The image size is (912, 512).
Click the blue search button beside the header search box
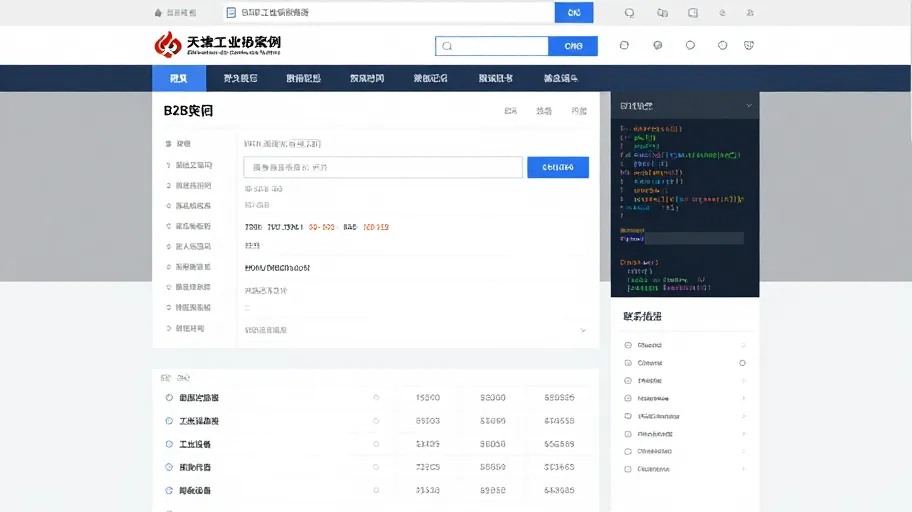click(573, 46)
